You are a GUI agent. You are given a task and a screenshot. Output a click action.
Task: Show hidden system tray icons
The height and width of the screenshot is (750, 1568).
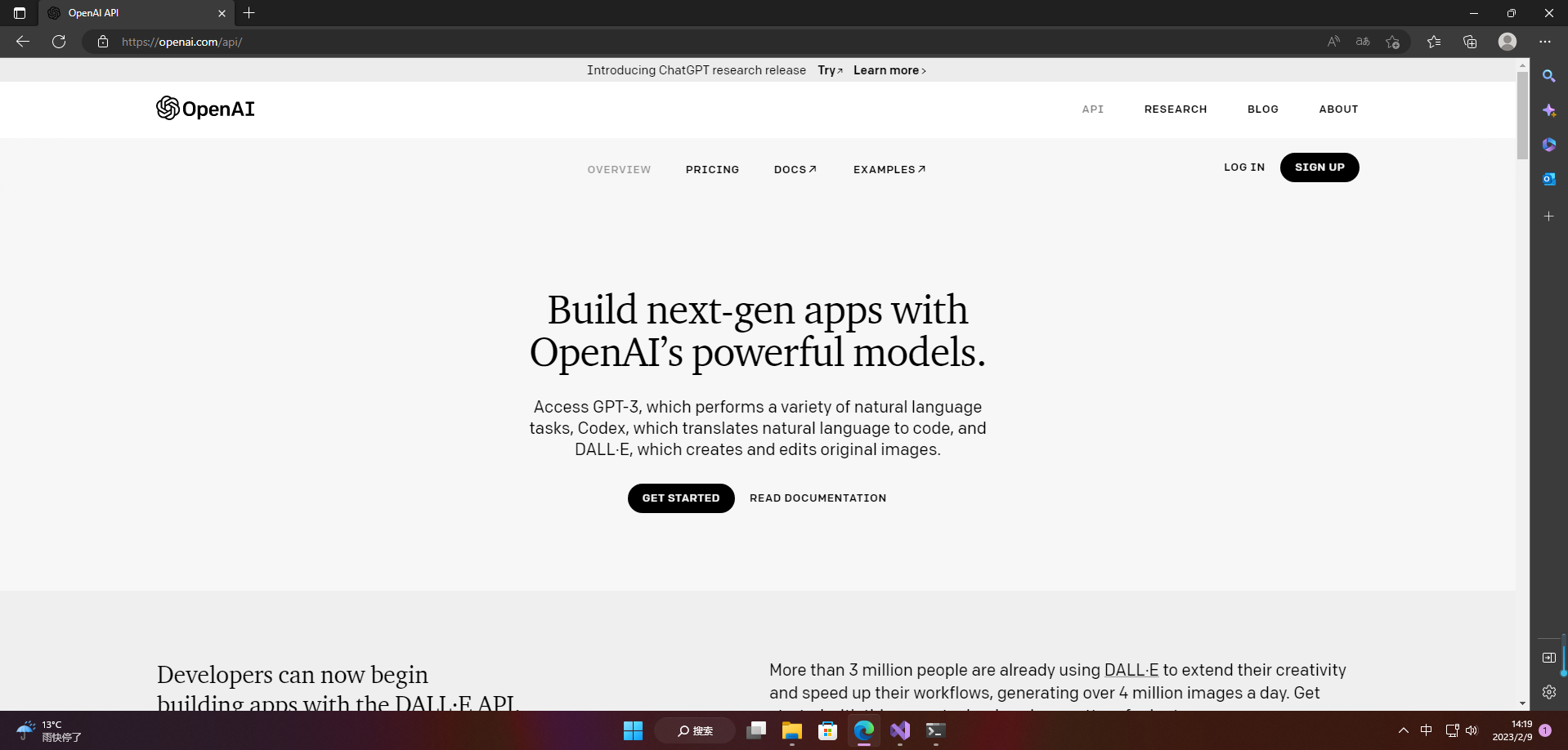tap(1404, 730)
